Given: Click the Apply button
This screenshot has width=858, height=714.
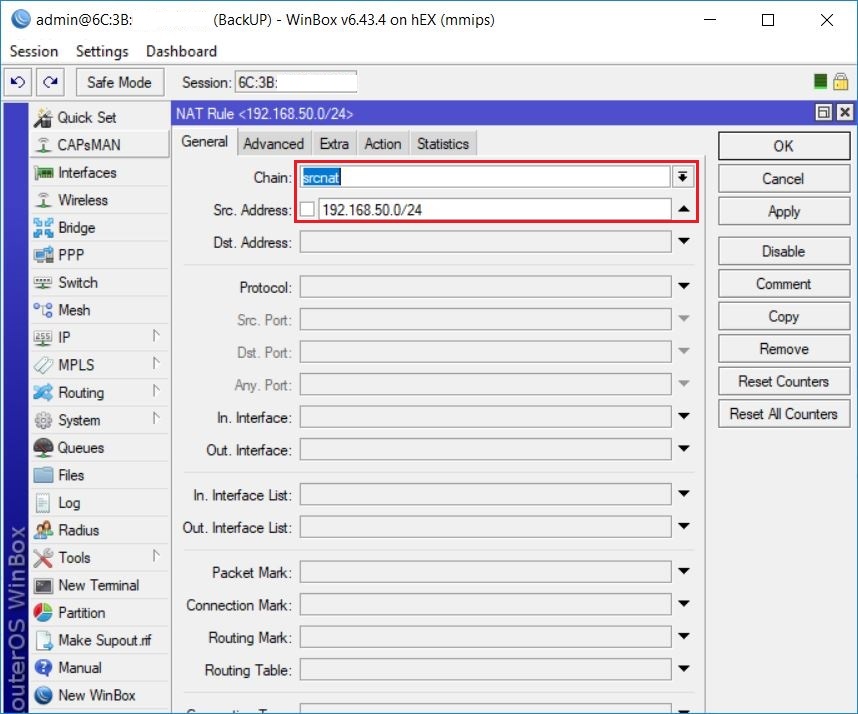Looking at the screenshot, I should tap(784, 211).
